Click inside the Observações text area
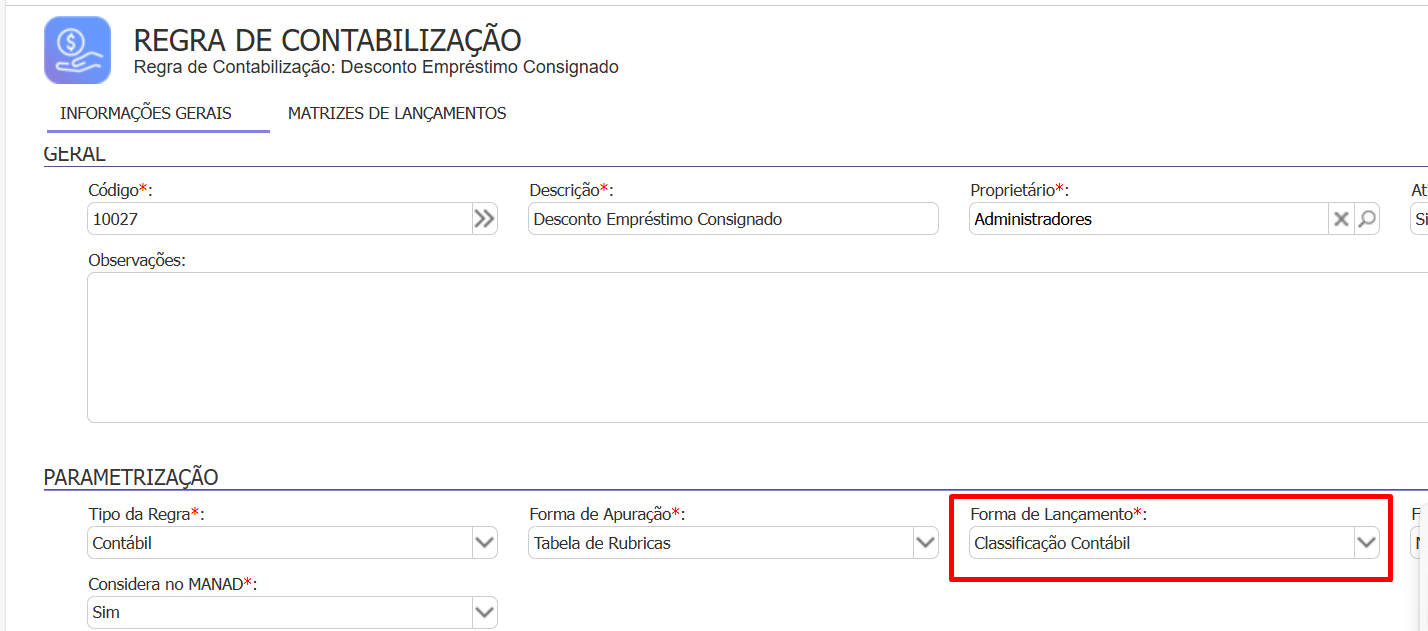 point(750,346)
